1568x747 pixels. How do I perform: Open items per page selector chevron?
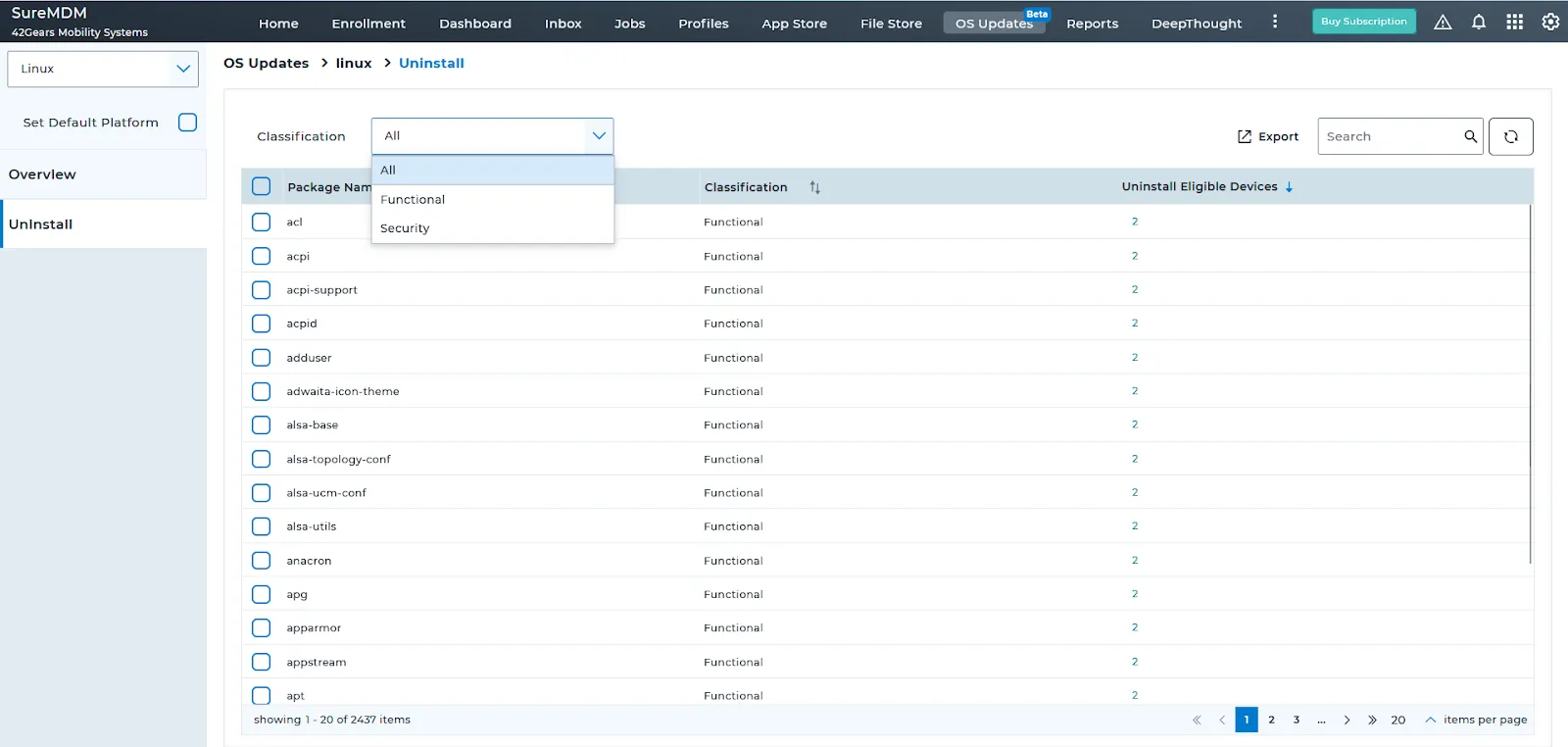(1431, 720)
